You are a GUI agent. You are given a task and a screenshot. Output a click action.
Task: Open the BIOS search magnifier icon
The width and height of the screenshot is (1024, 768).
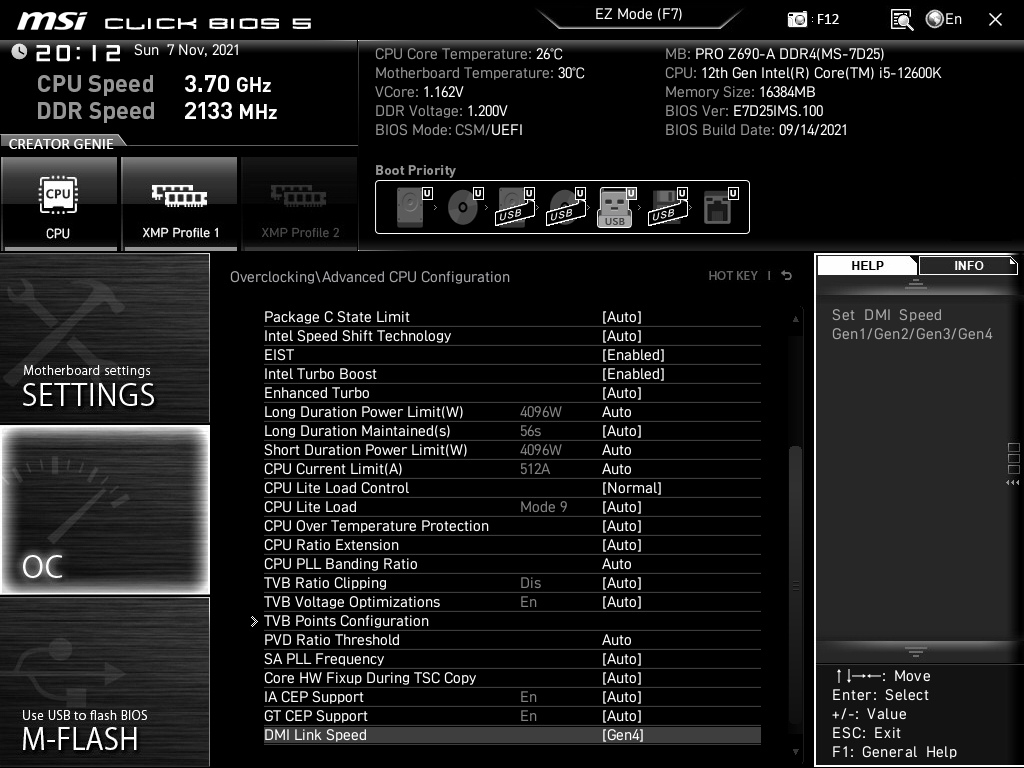point(901,20)
